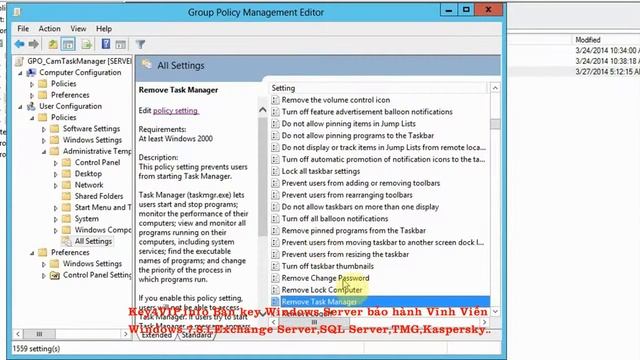Screen dimensions: 640x360
Task: Click the description pane scroll up arrow
Action: [x=262, y=110]
